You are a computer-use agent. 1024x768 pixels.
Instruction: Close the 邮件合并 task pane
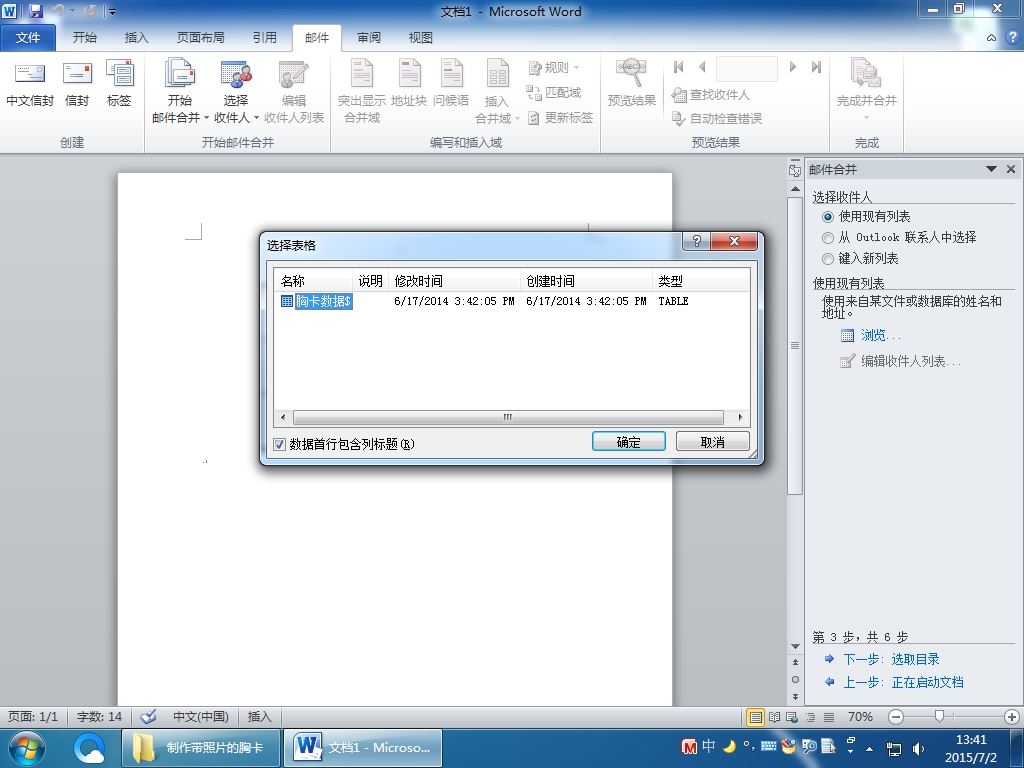(x=1011, y=169)
